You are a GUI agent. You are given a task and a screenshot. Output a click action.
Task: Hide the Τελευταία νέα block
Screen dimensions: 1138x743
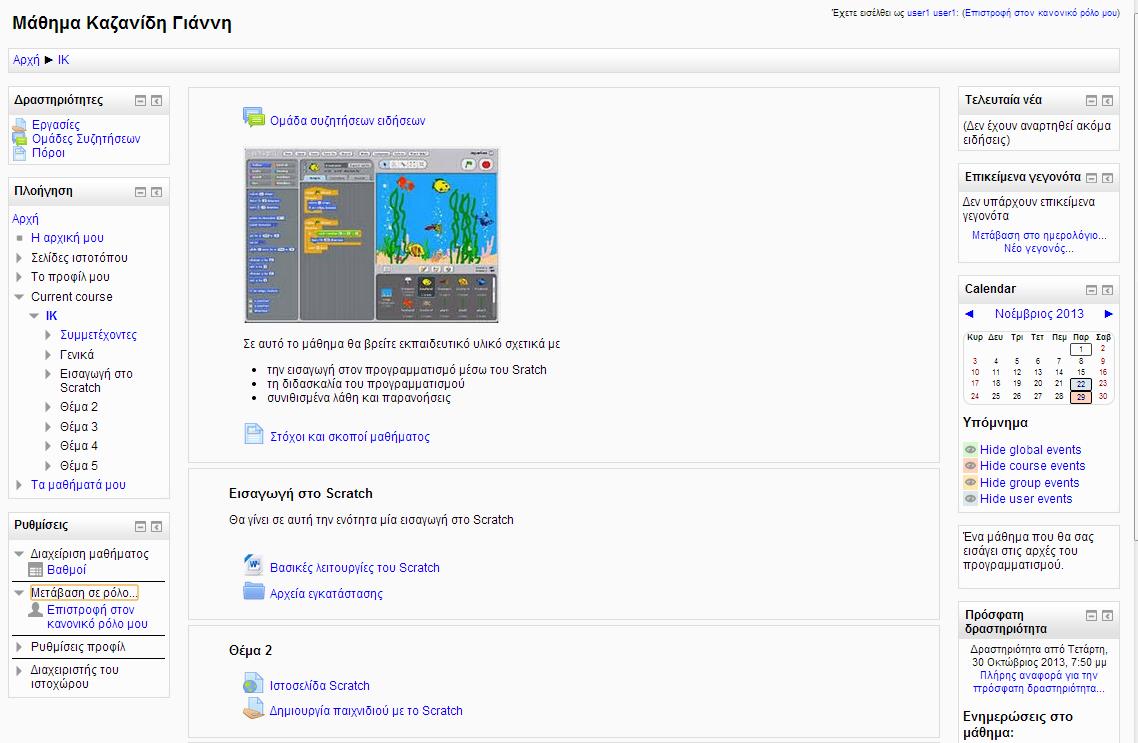pyautogui.click(x=1092, y=101)
